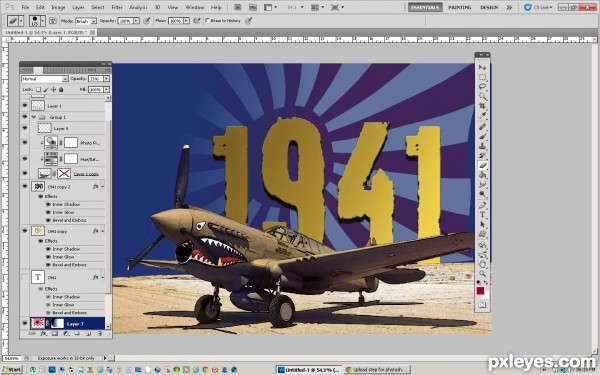
Task: Expand more workspaces chevron
Action: 509,7
